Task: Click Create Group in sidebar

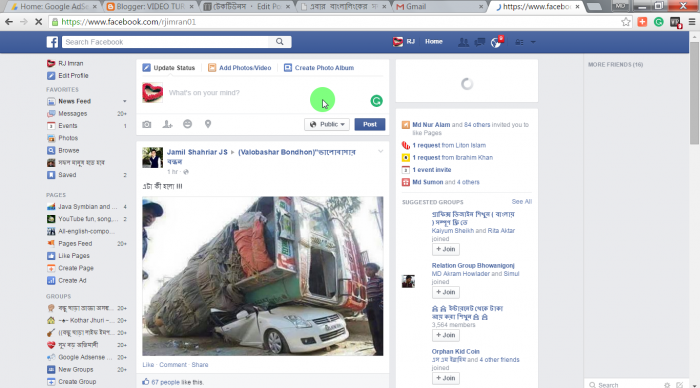Action: (77, 382)
